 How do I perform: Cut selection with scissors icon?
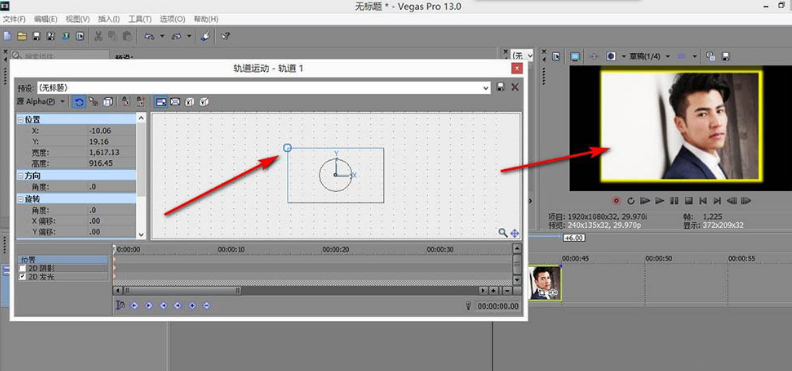coord(98,36)
